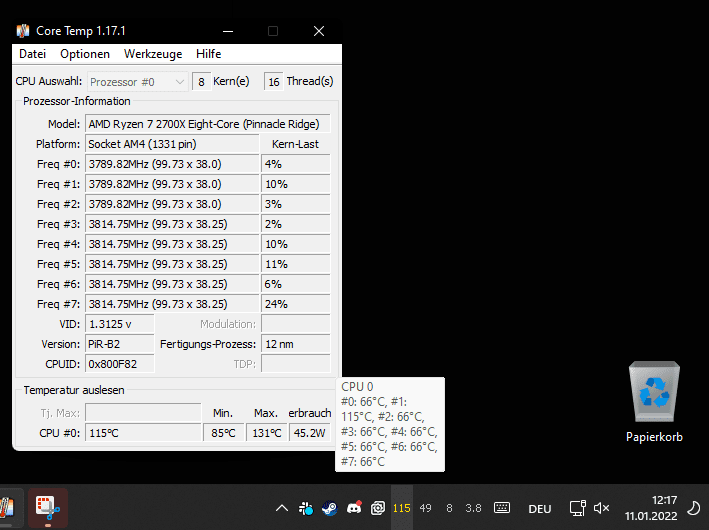Click the screenshot capture tray icon beside Discord
The image size is (709, 530).
(x=378, y=508)
